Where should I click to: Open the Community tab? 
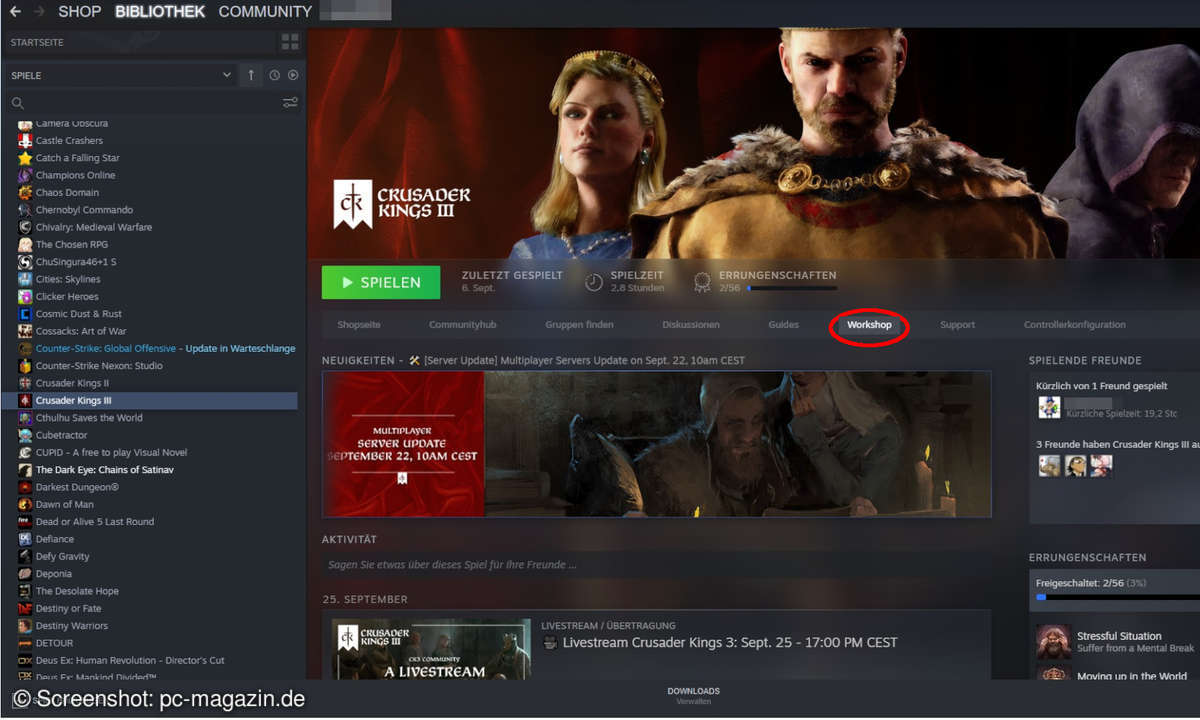(x=265, y=12)
